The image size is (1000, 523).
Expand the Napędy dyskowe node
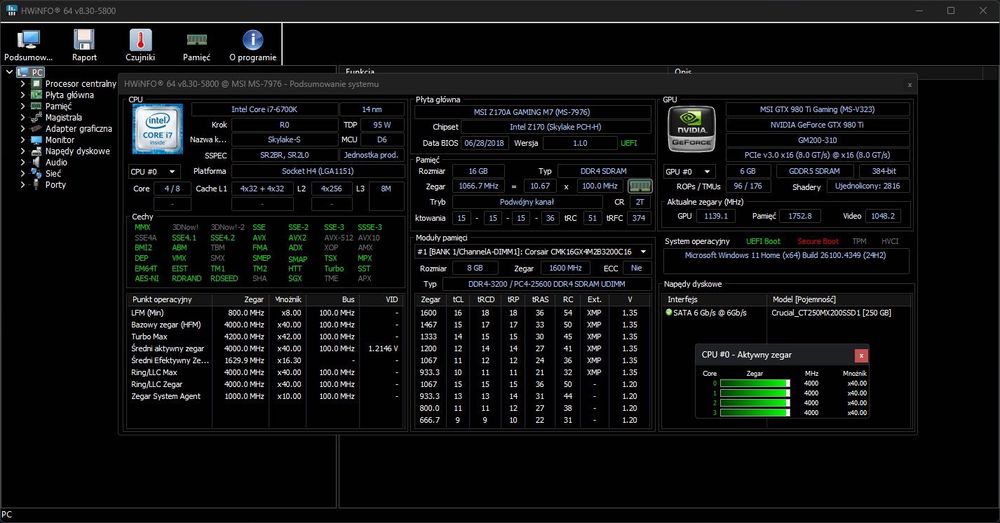(23, 151)
